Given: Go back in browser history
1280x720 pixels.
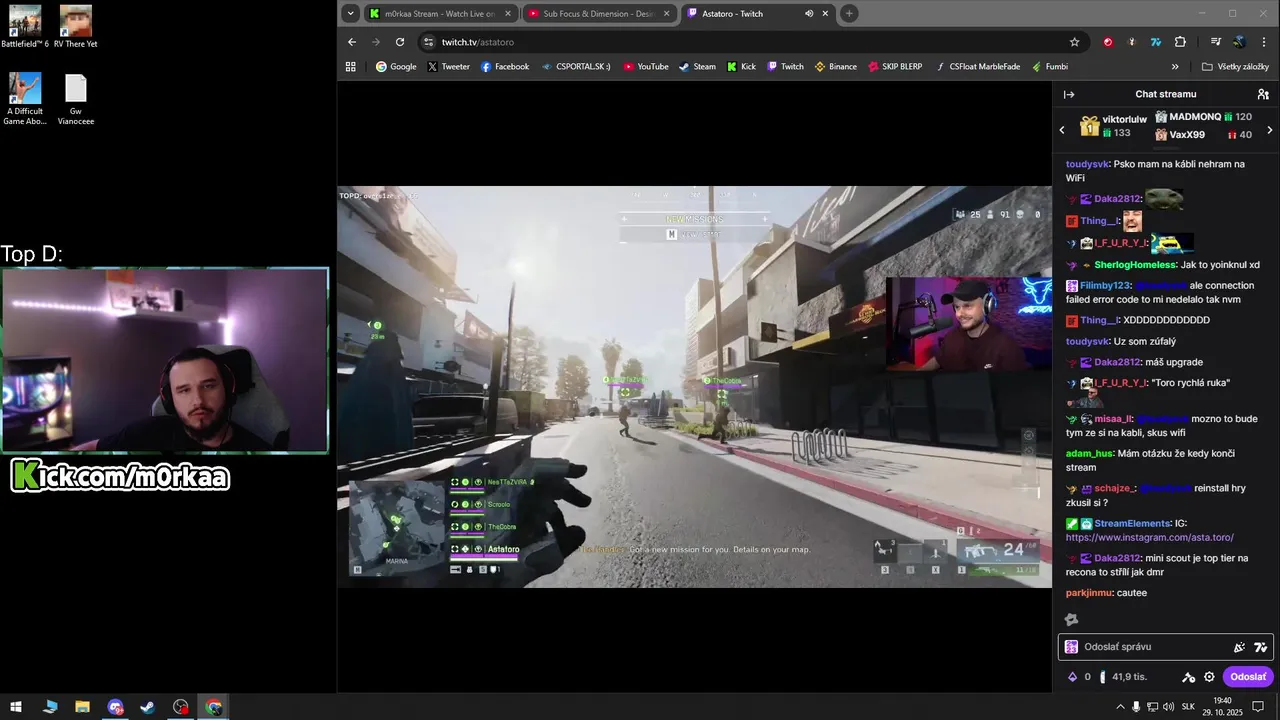Looking at the screenshot, I should [352, 42].
